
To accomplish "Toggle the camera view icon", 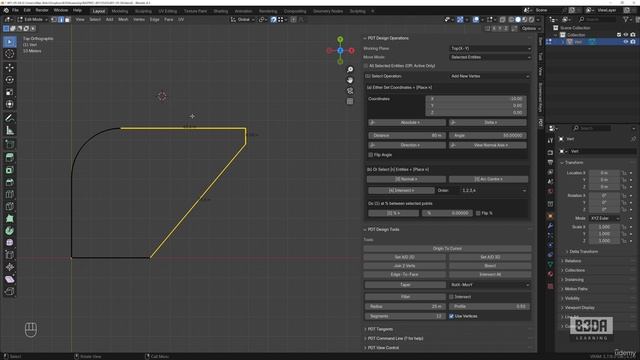I will [x=350, y=91].
